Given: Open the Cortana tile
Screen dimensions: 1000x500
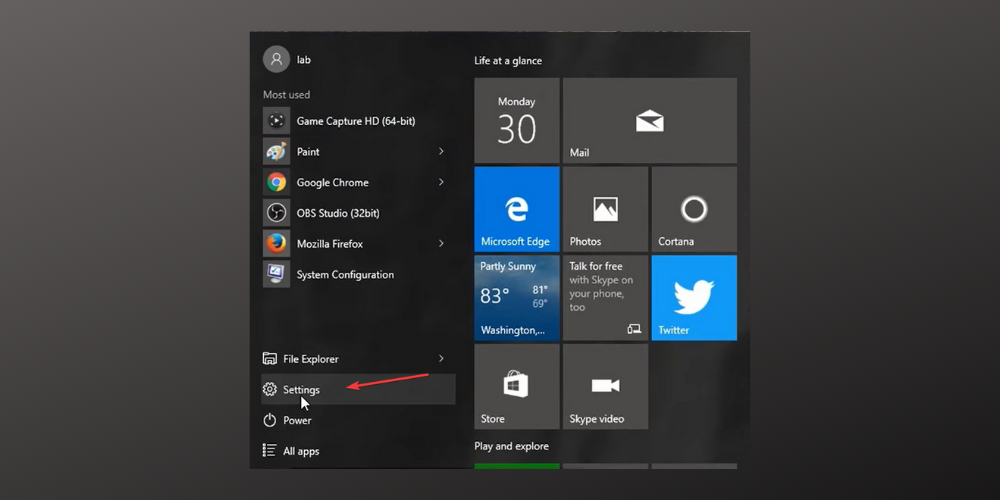Looking at the screenshot, I should pyautogui.click(x=694, y=209).
